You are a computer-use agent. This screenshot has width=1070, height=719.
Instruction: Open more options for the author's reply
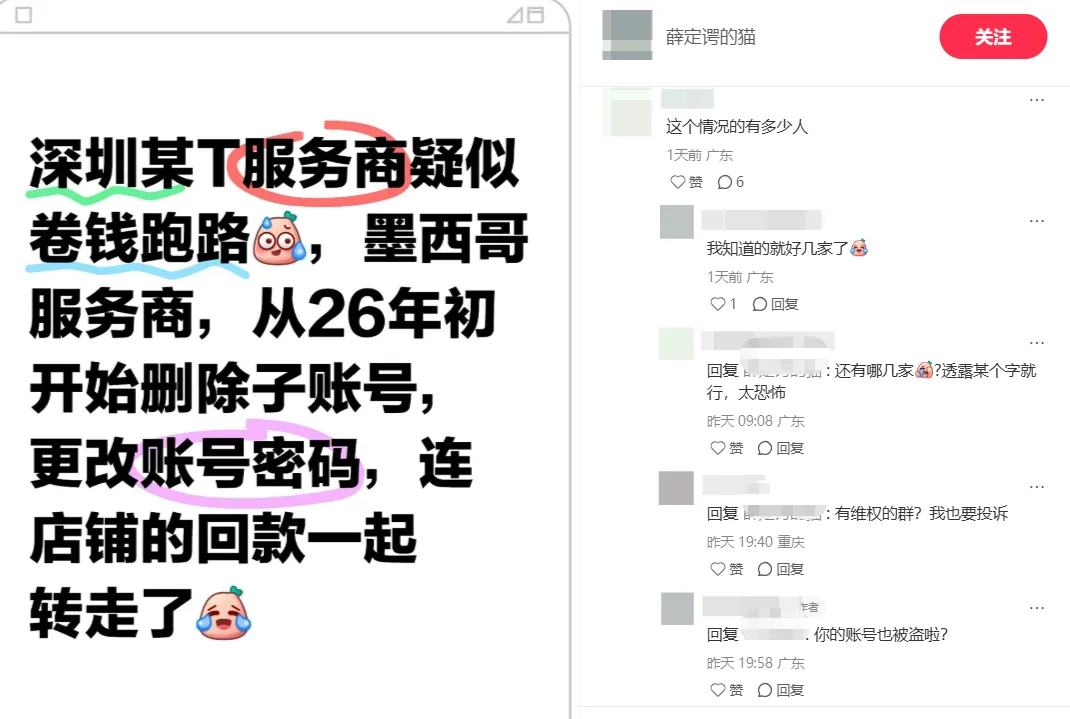pyautogui.click(x=1037, y=608)
